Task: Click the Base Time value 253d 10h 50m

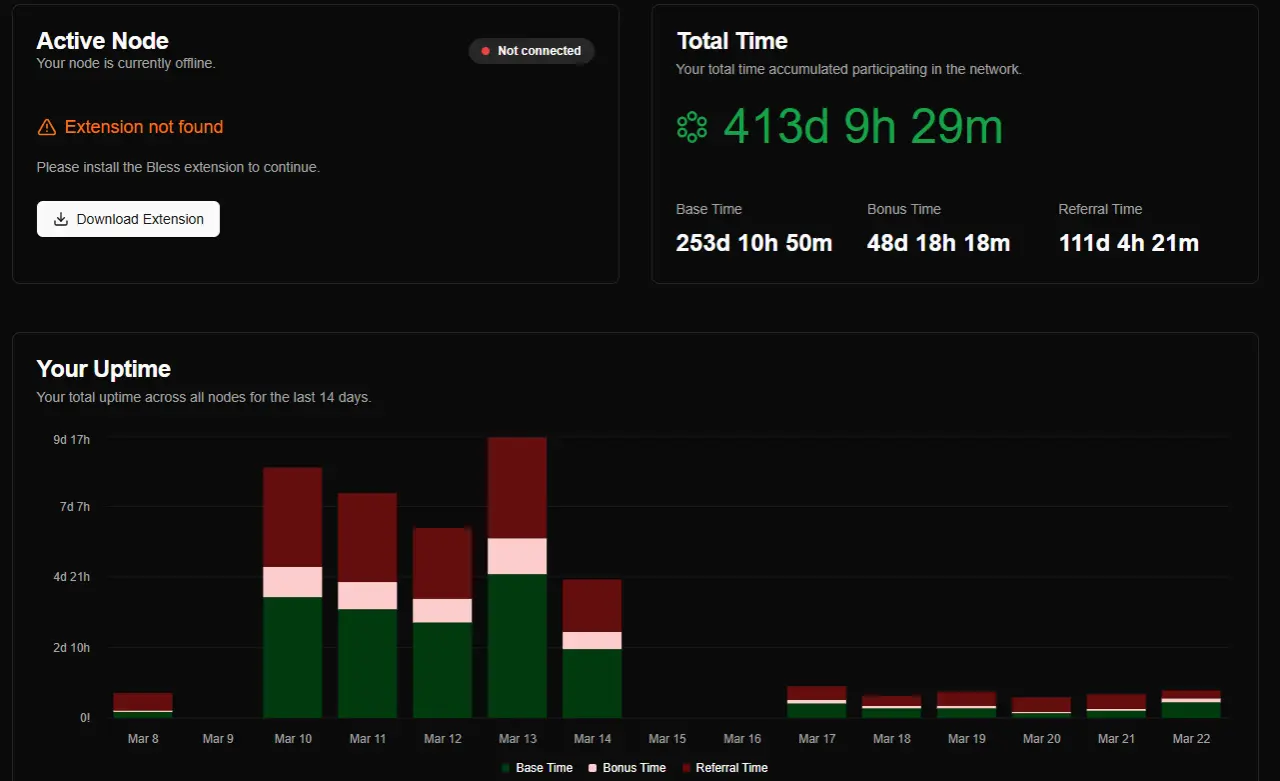Action: 754,243
